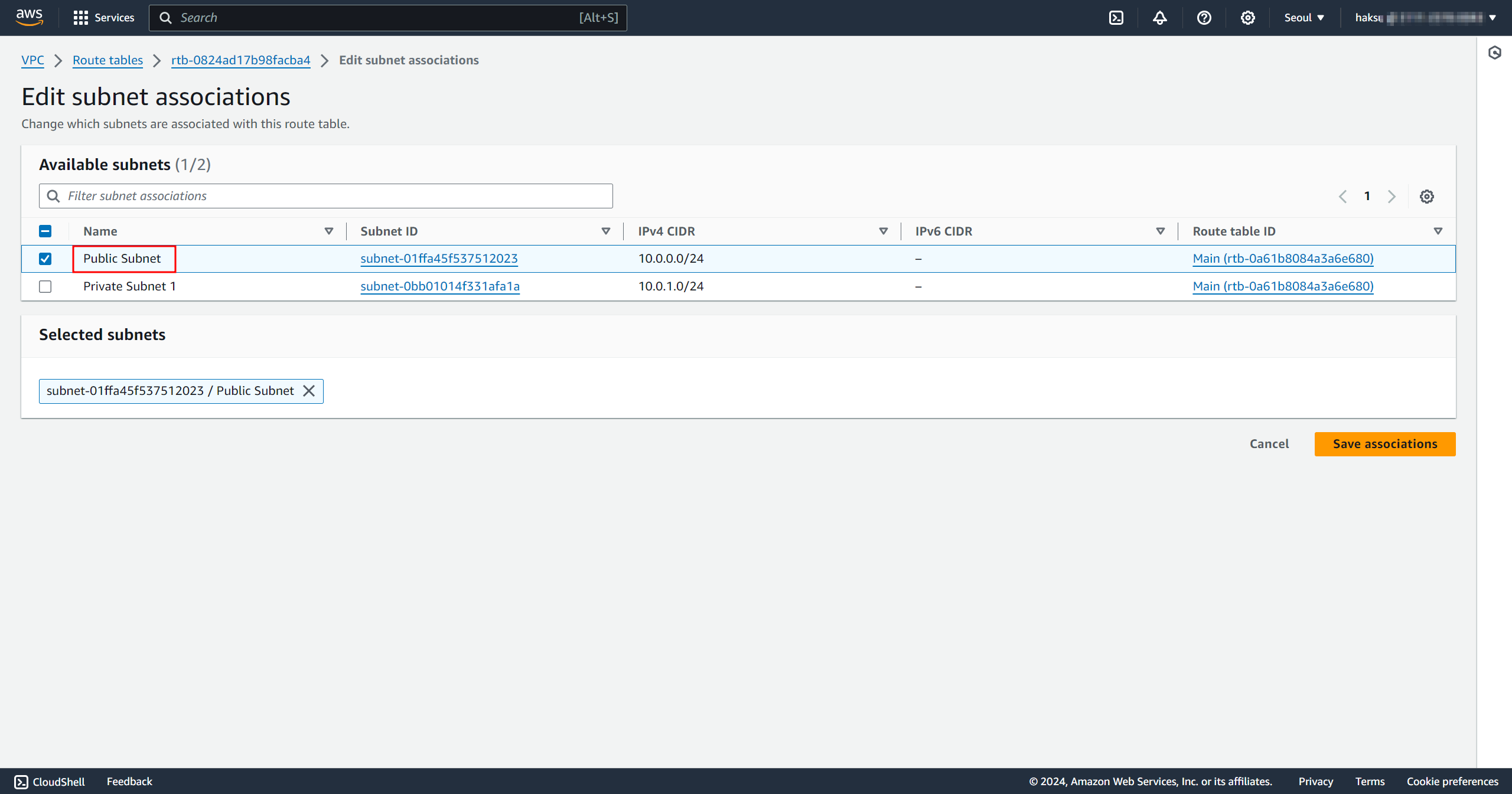This screenshot has height=794, width=1512.
Task: Sort by the Name column arrow
Action: pyautogui.click(x=329, y=231)
